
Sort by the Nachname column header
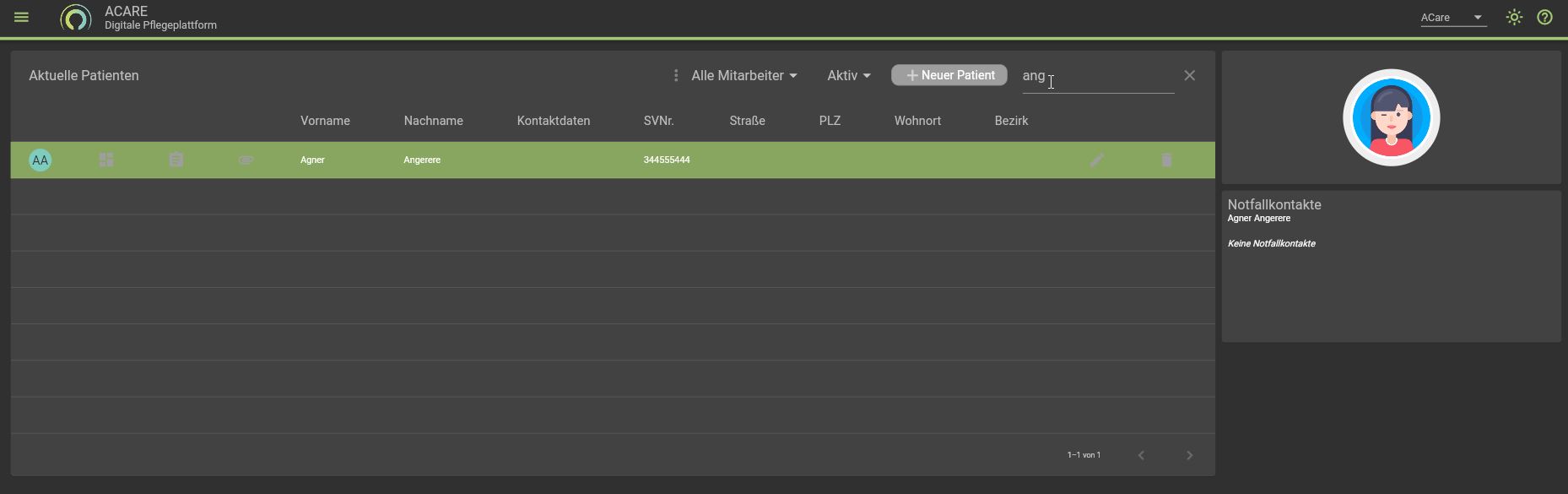(x=433, y=121)
